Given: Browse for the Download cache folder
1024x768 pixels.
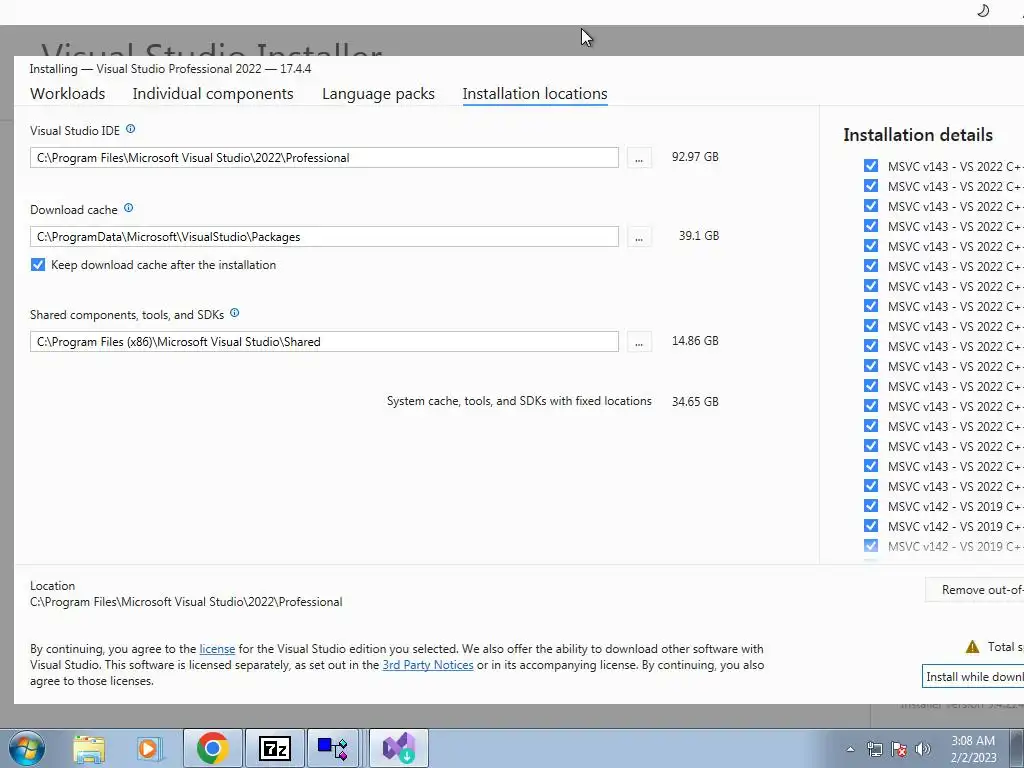Looking at the screenshot, I should coord(639,236).
